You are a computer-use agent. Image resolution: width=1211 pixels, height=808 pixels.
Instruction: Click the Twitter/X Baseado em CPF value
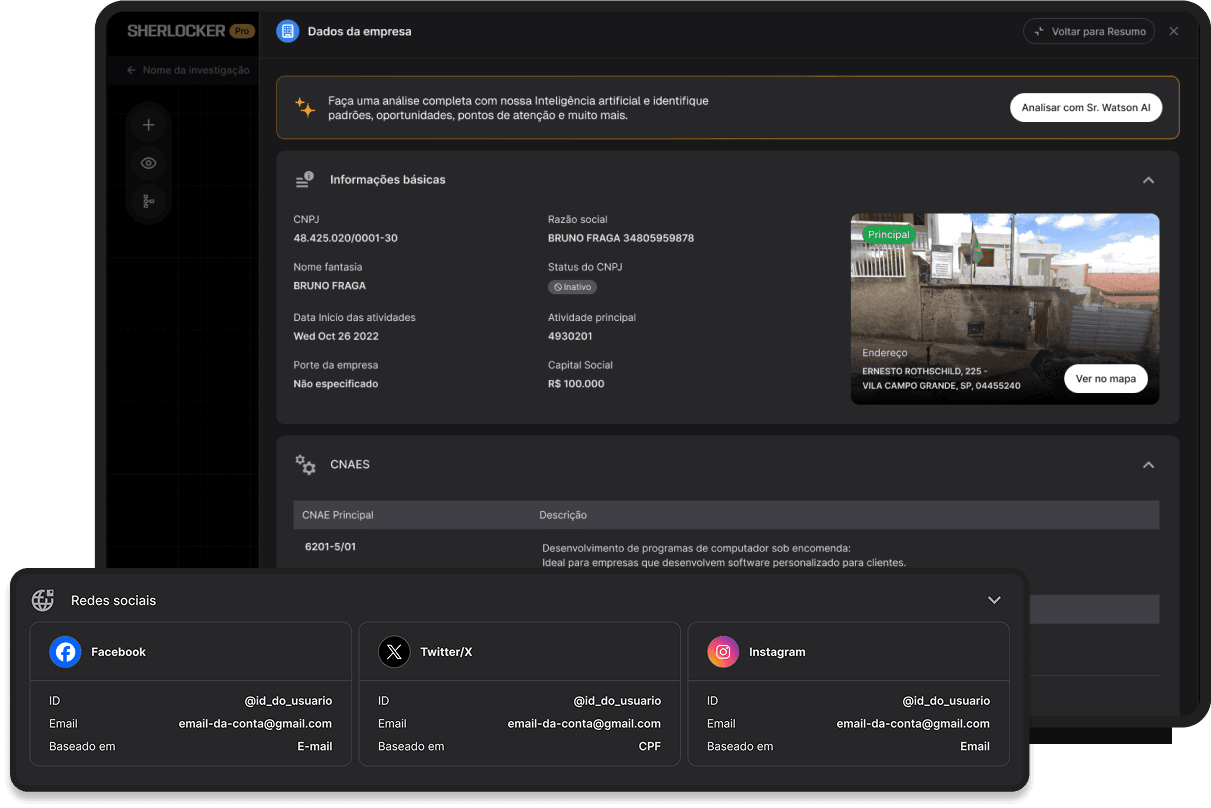pyautogui.click(x=650, y=747)
